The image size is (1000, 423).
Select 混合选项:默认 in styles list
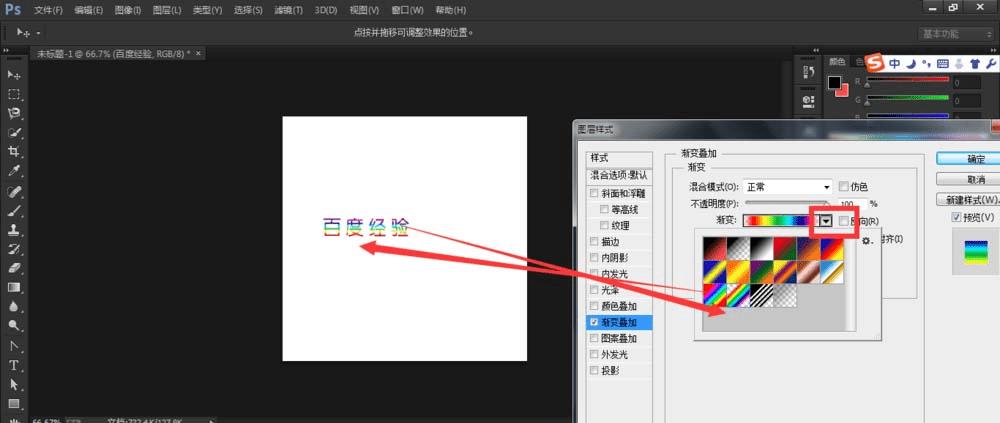[619, 175]
